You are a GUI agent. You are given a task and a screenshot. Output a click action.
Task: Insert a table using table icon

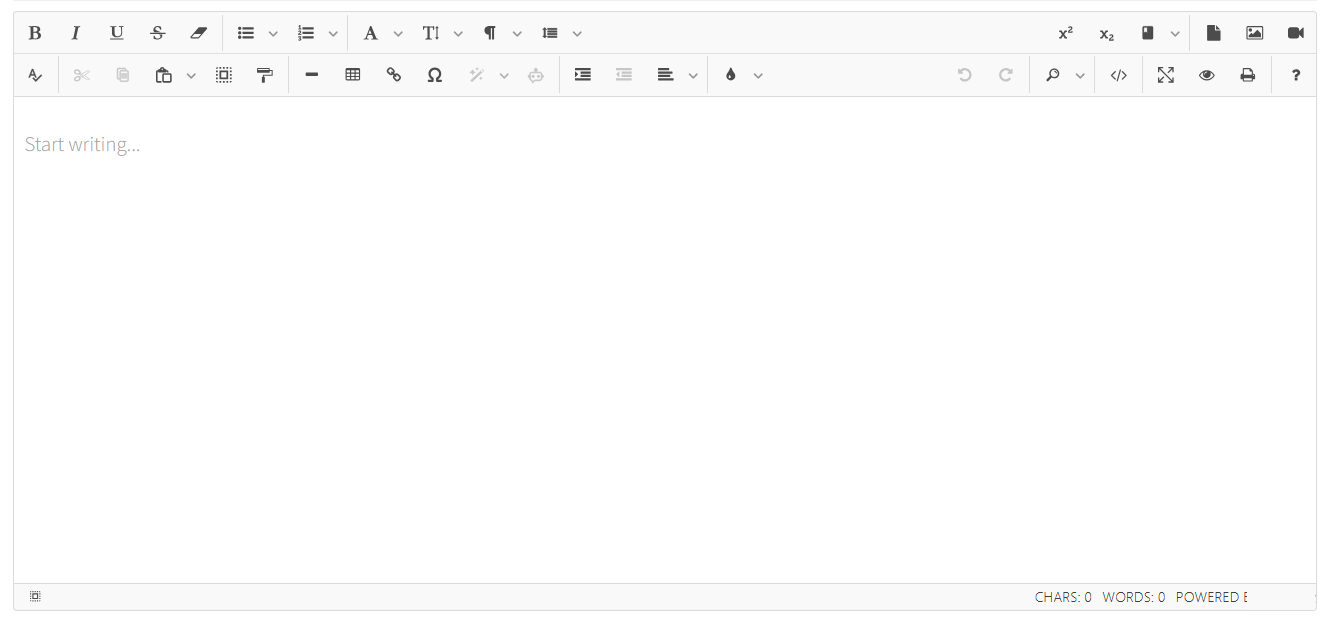tap(353, 75)
